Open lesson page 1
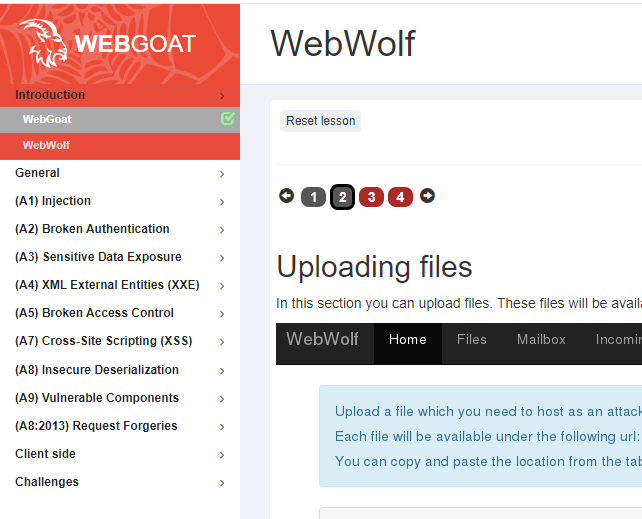 point(313,197)
